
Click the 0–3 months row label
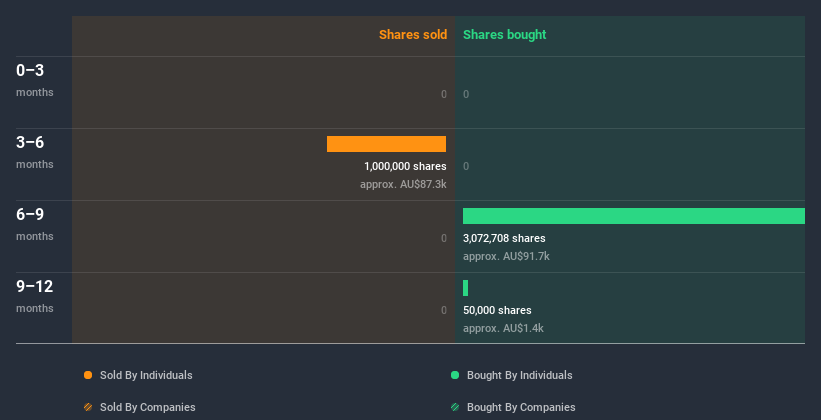pos(30,70)
